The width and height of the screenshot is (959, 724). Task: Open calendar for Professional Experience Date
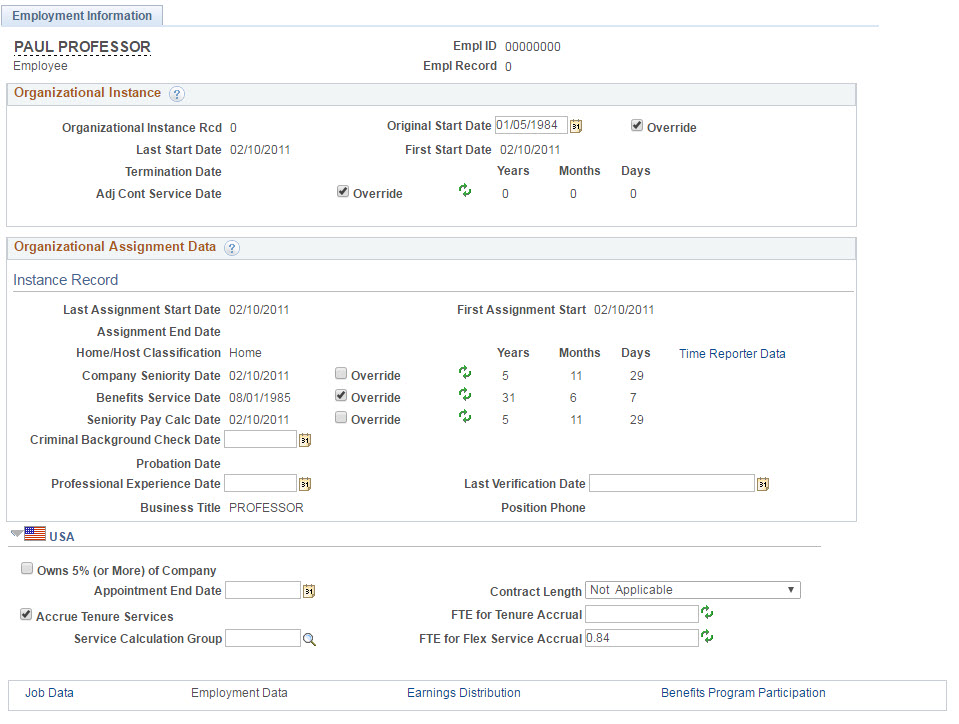[x=305, y=484]
